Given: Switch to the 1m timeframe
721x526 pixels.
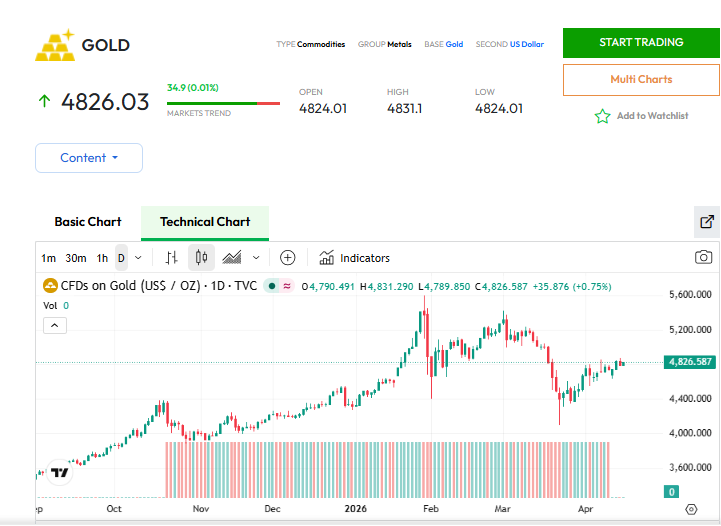Looking at the screenshot, I should click(48, 258).
